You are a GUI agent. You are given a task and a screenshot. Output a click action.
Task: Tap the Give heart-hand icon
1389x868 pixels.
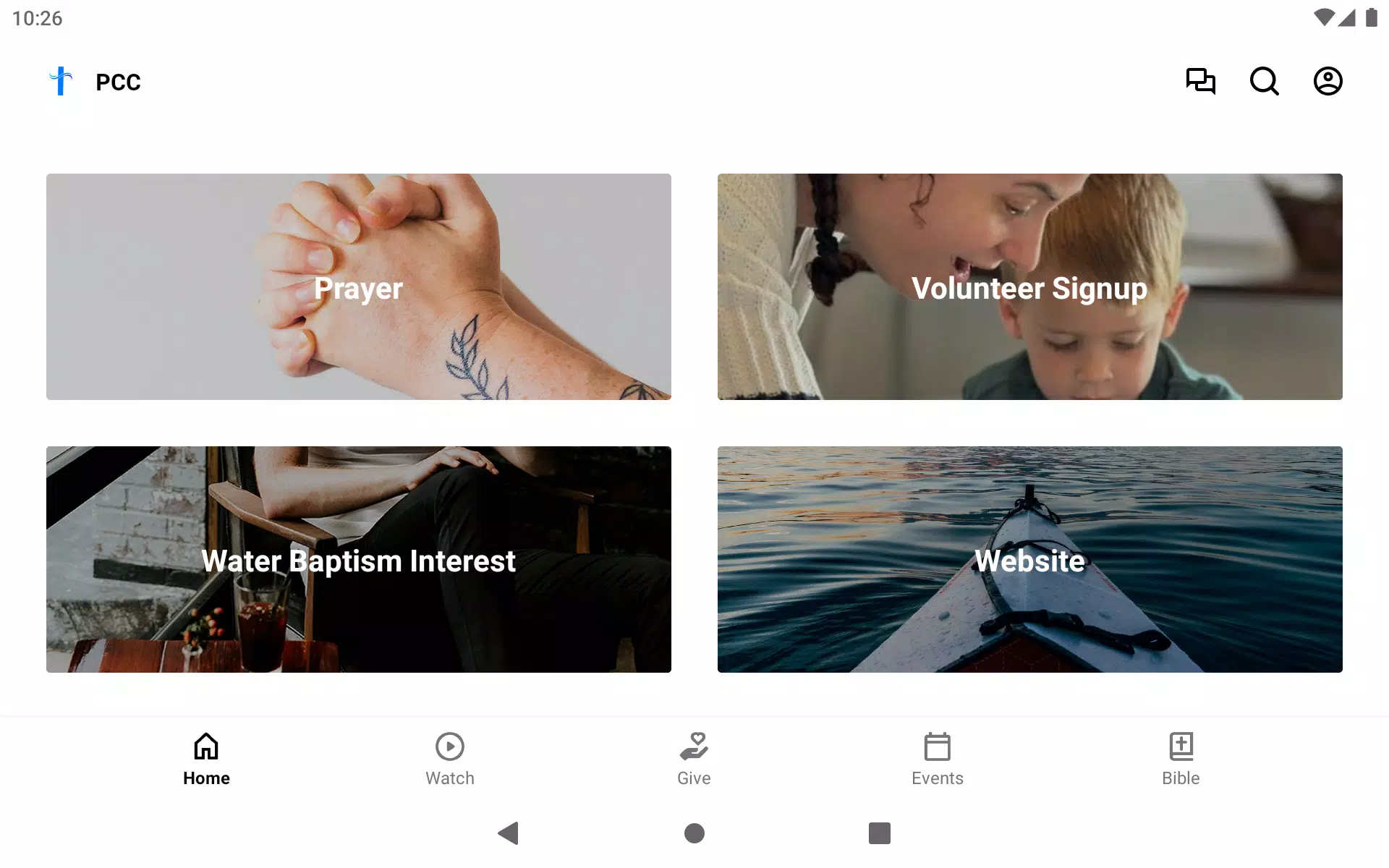694,746
